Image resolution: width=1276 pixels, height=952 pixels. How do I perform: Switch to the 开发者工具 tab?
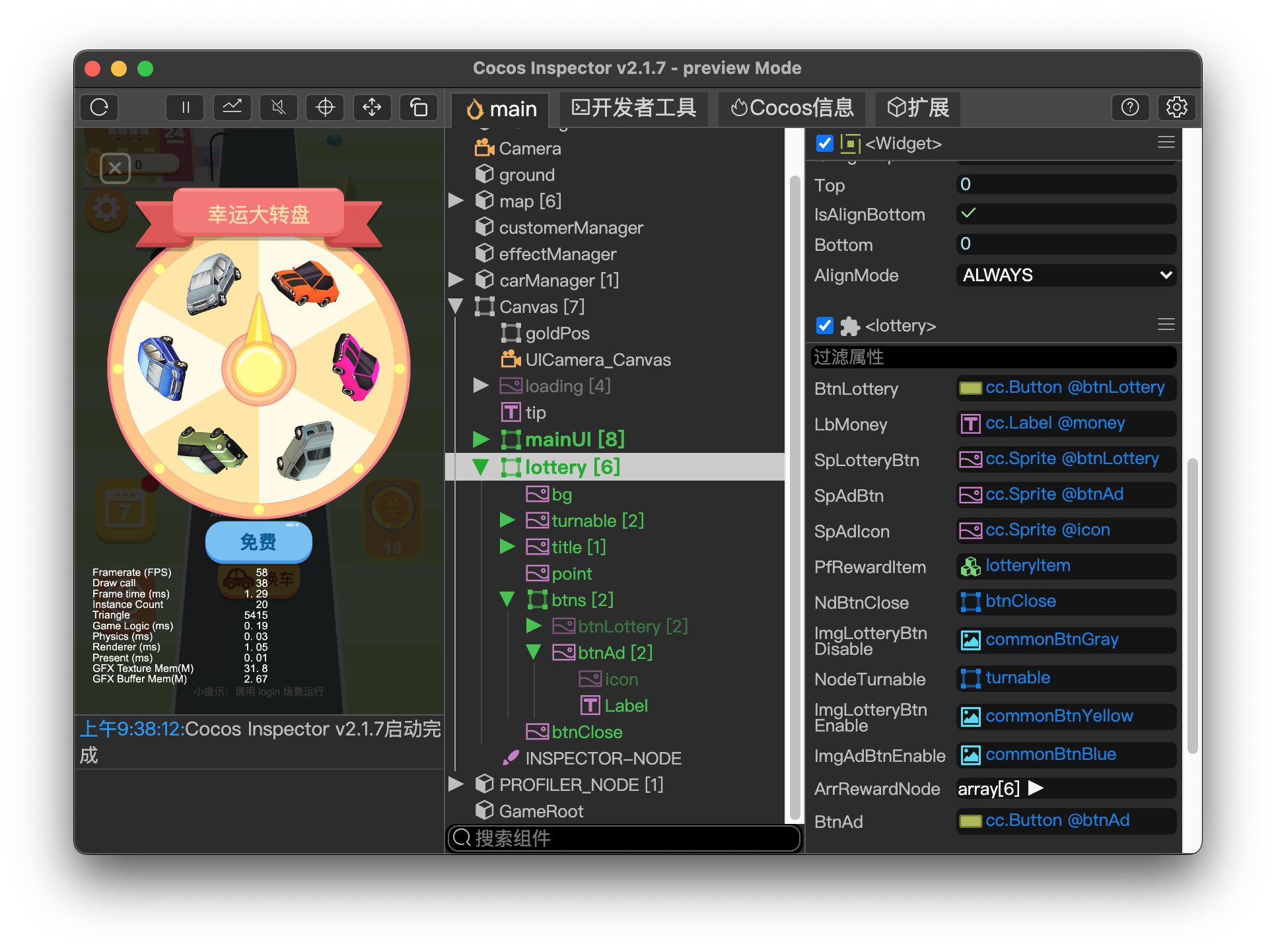click(x=633, y=108)
